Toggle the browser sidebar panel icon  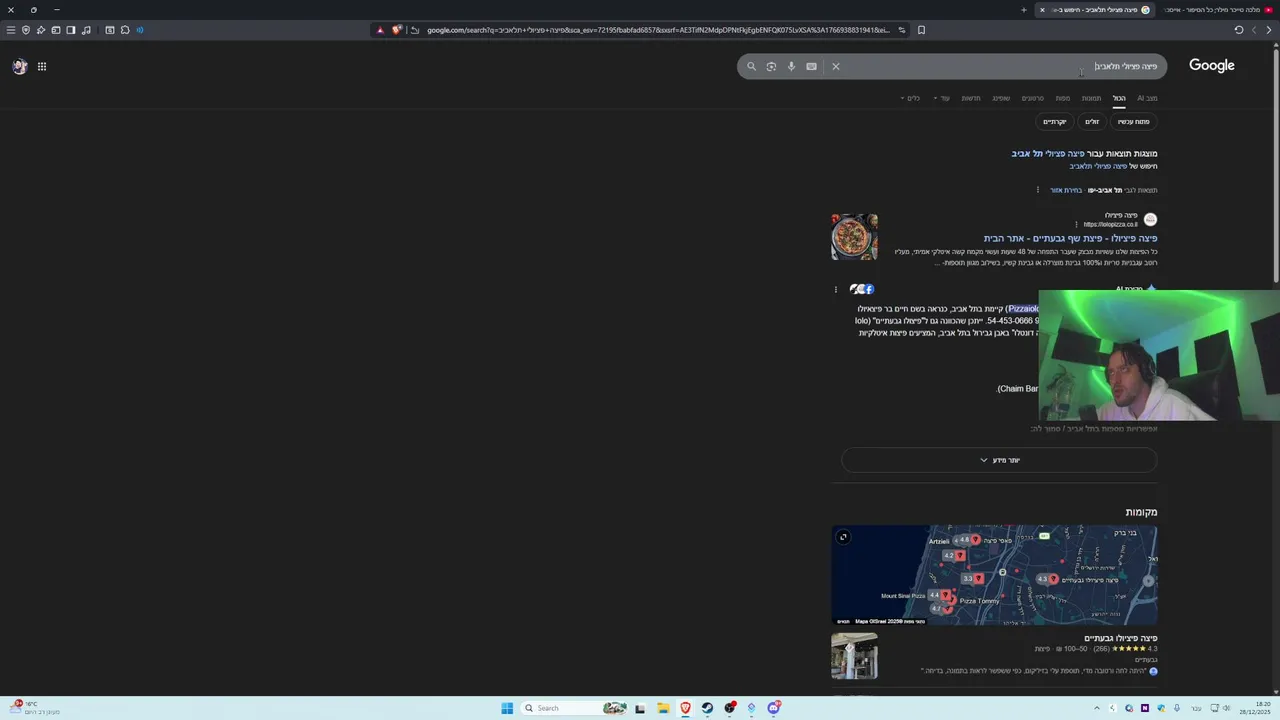(71, 30)
